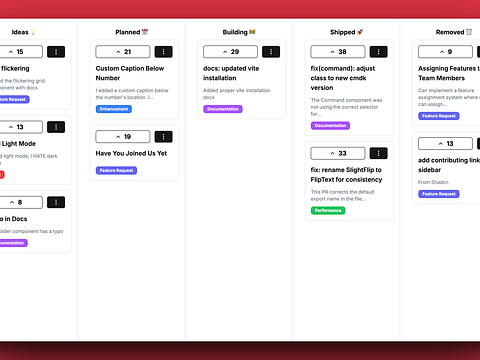Open fix: rename SlightFlip to FlipText card title
The width and height of the screenshot is (480, 360).
coord(346,175)
